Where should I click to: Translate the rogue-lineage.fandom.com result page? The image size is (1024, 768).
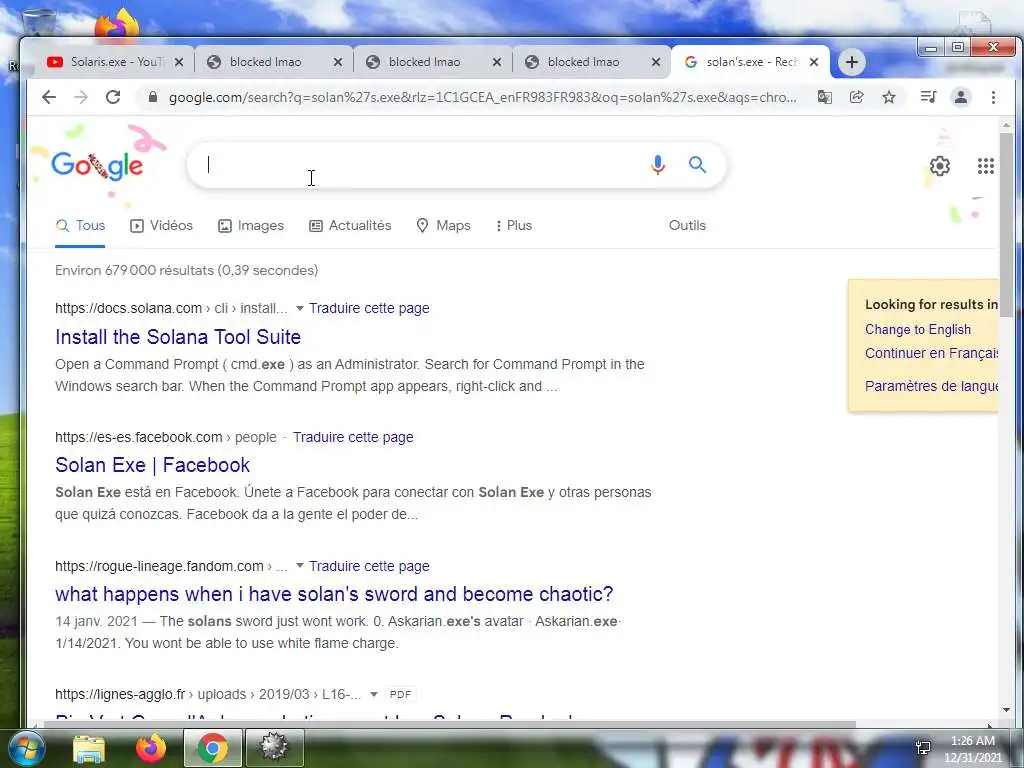[369, 566]
